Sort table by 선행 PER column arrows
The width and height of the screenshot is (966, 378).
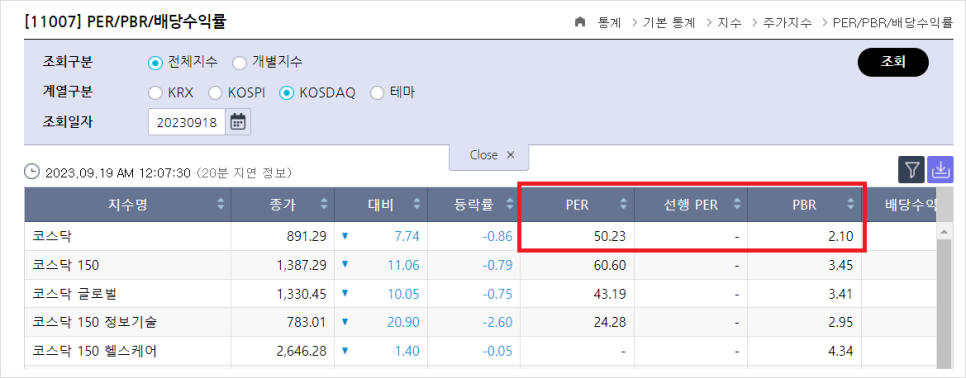point(737,205)
